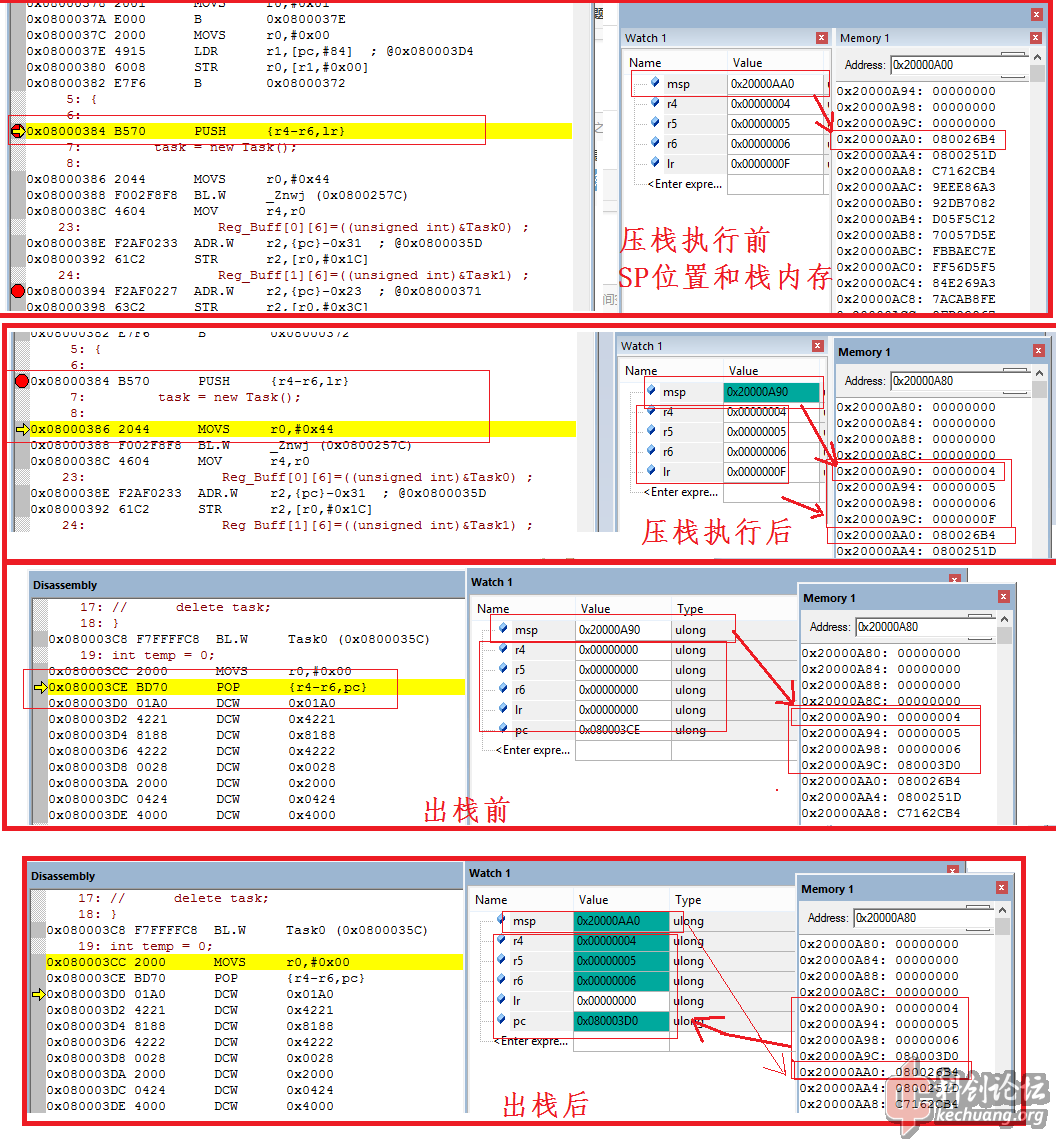Click the lr register icon in top Watch panel
The image size is (1056, 1144).
click(653, 163)
